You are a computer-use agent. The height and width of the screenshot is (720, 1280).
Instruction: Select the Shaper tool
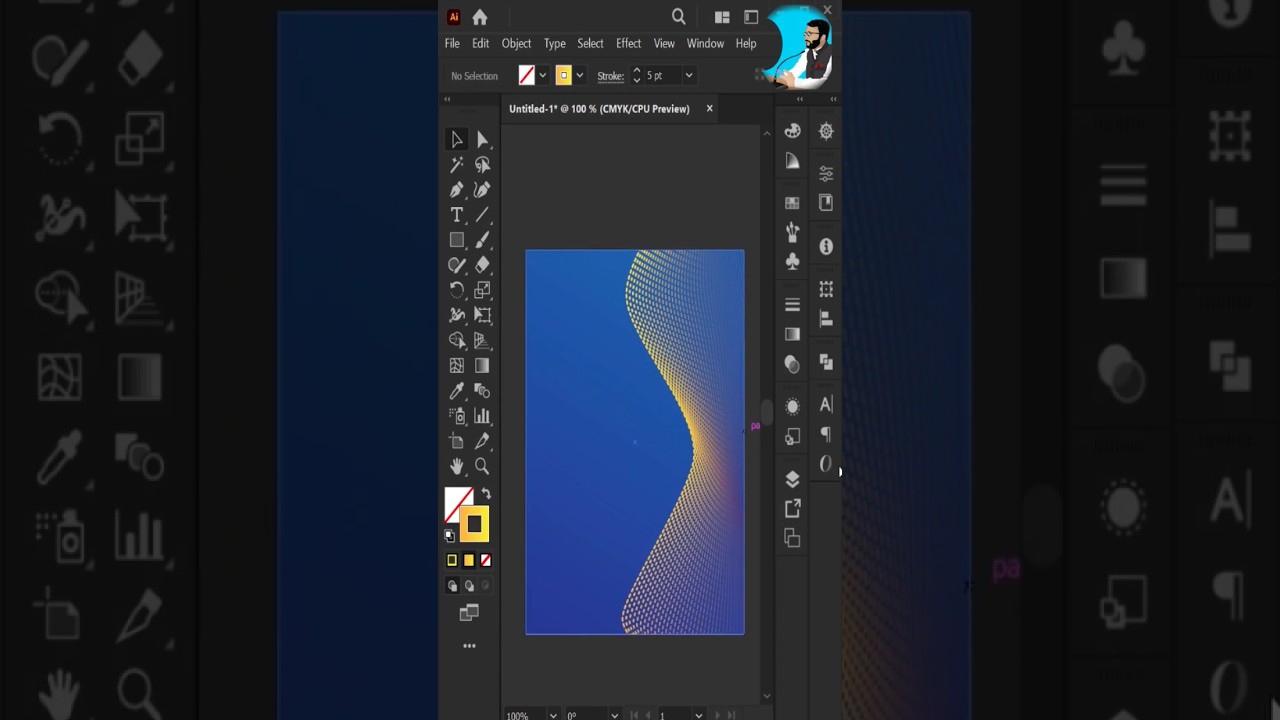pos(456,265)
